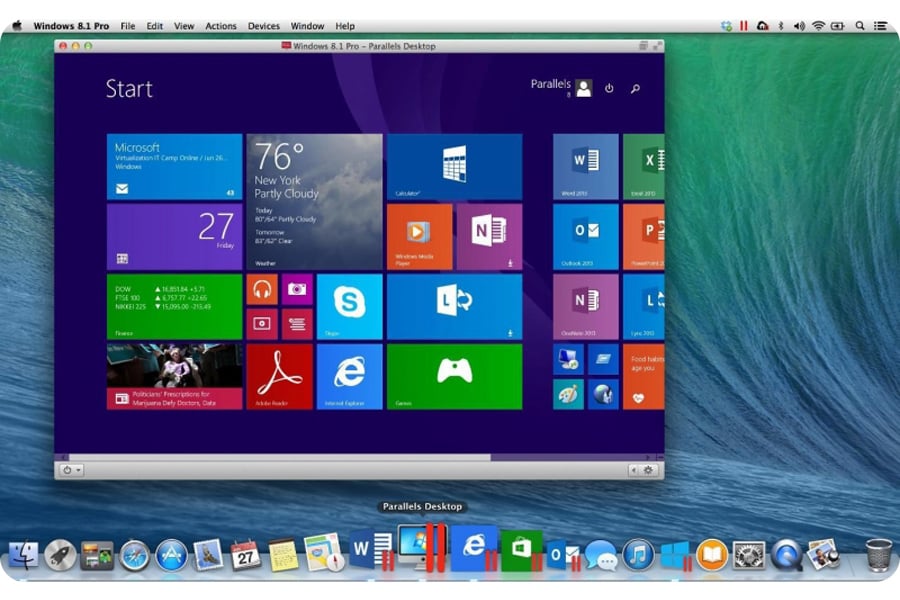Open the Internet Explorer tile
The image size is (900, 600).
pos(349,376)
